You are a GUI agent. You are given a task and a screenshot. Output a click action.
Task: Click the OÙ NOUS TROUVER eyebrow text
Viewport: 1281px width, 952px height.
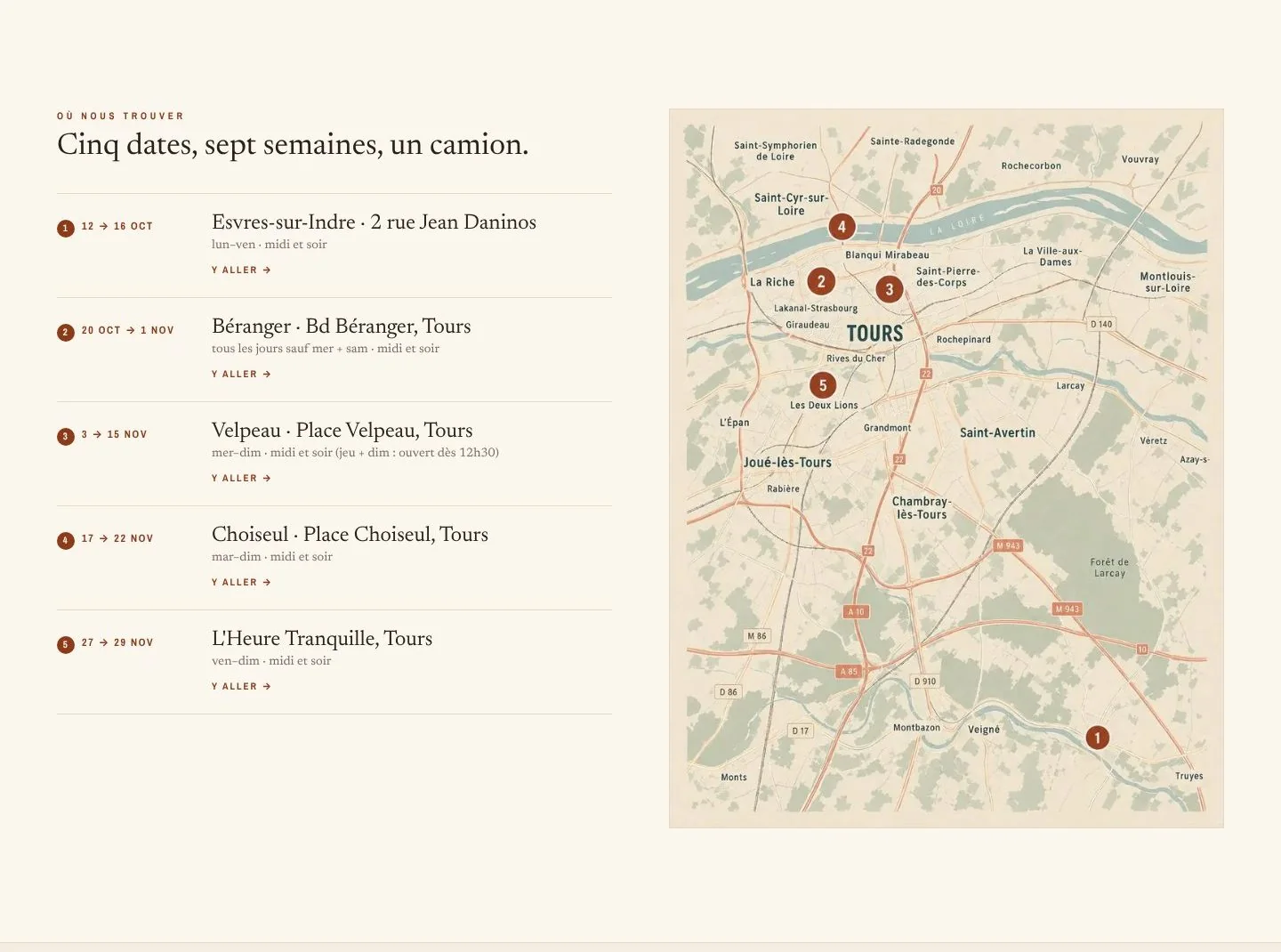click(x=120, y=116)
